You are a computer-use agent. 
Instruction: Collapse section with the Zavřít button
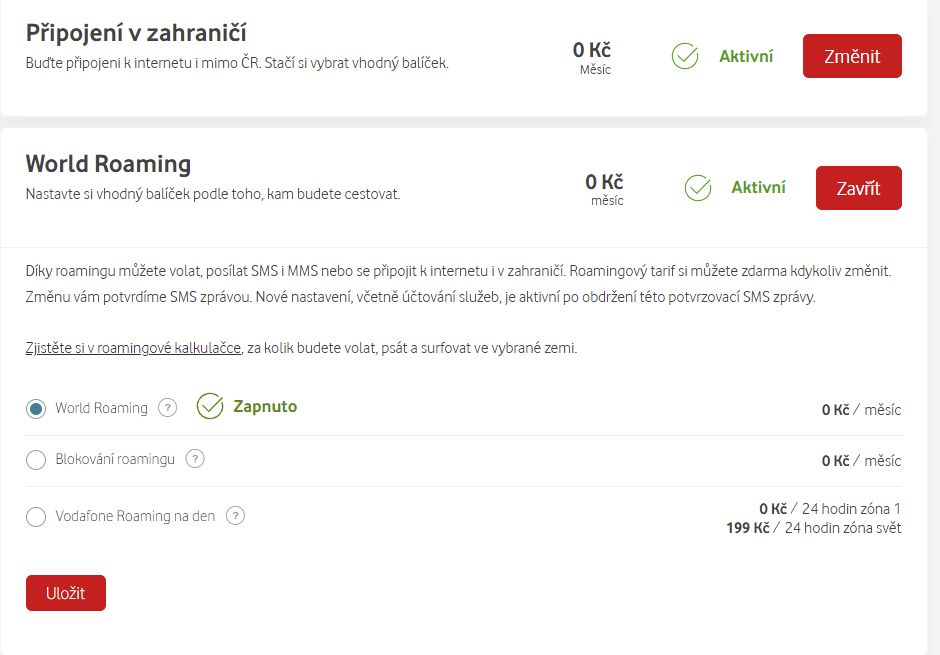click(x=858, y=188)
